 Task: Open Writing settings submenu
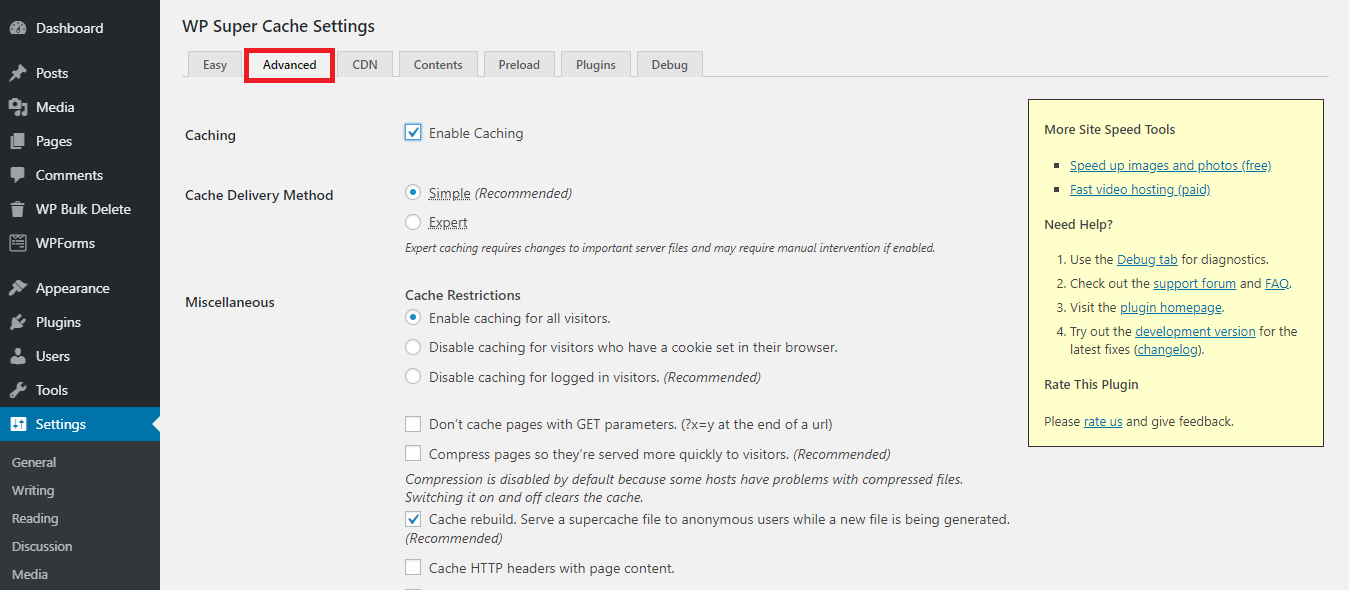point(33,490)
